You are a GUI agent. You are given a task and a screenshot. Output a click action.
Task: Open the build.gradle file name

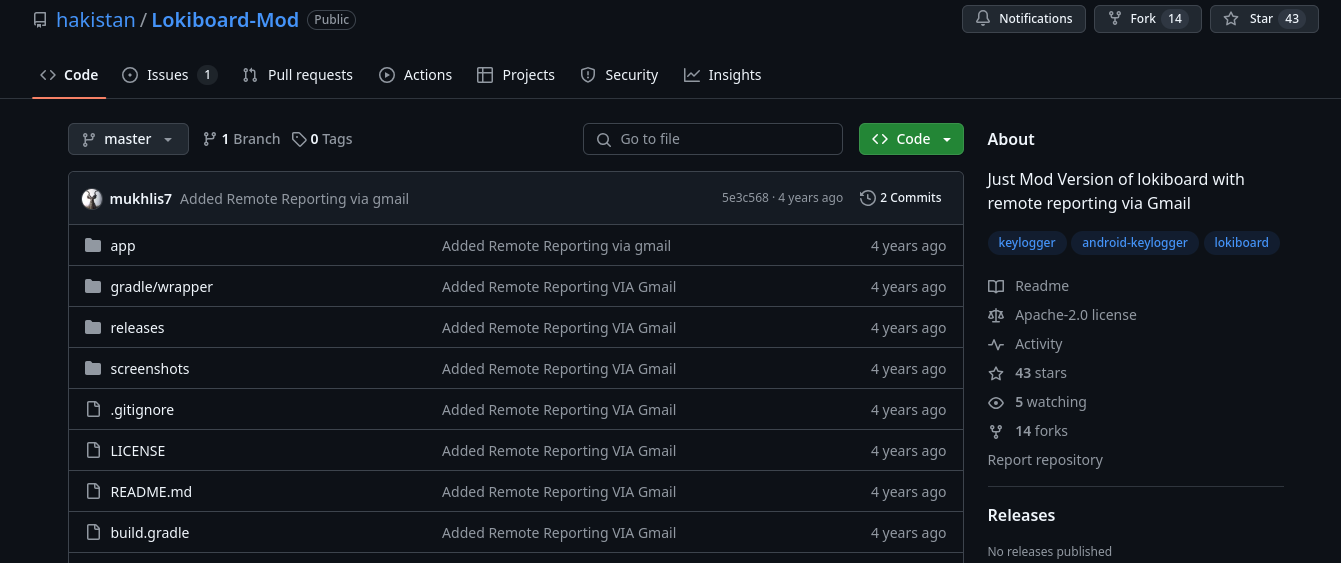click(150, 533)
